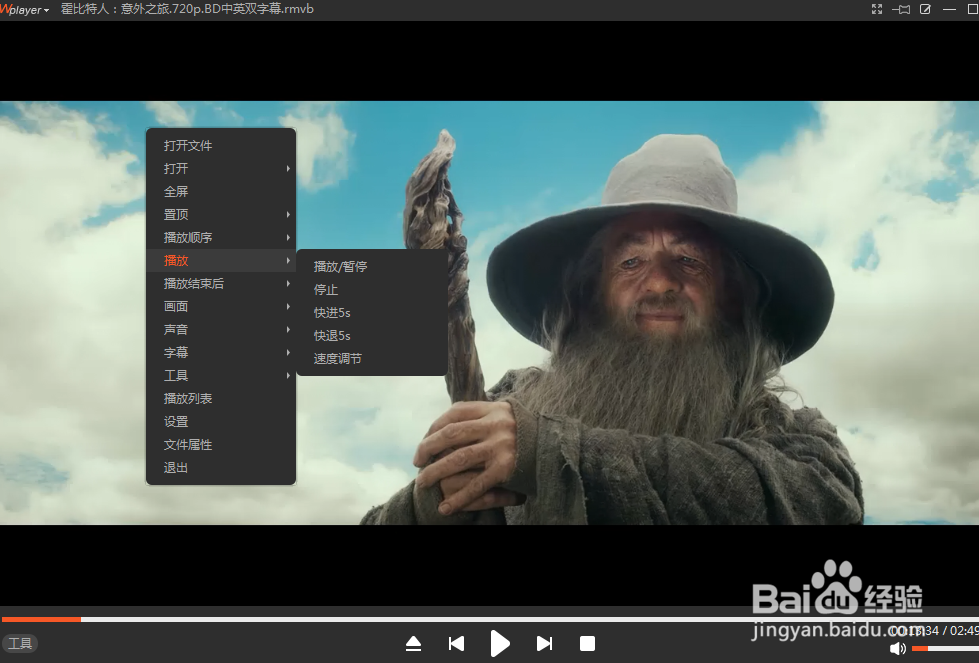
Task: Click the fullscreen icon in the title bar
Action: pos(877,9)
